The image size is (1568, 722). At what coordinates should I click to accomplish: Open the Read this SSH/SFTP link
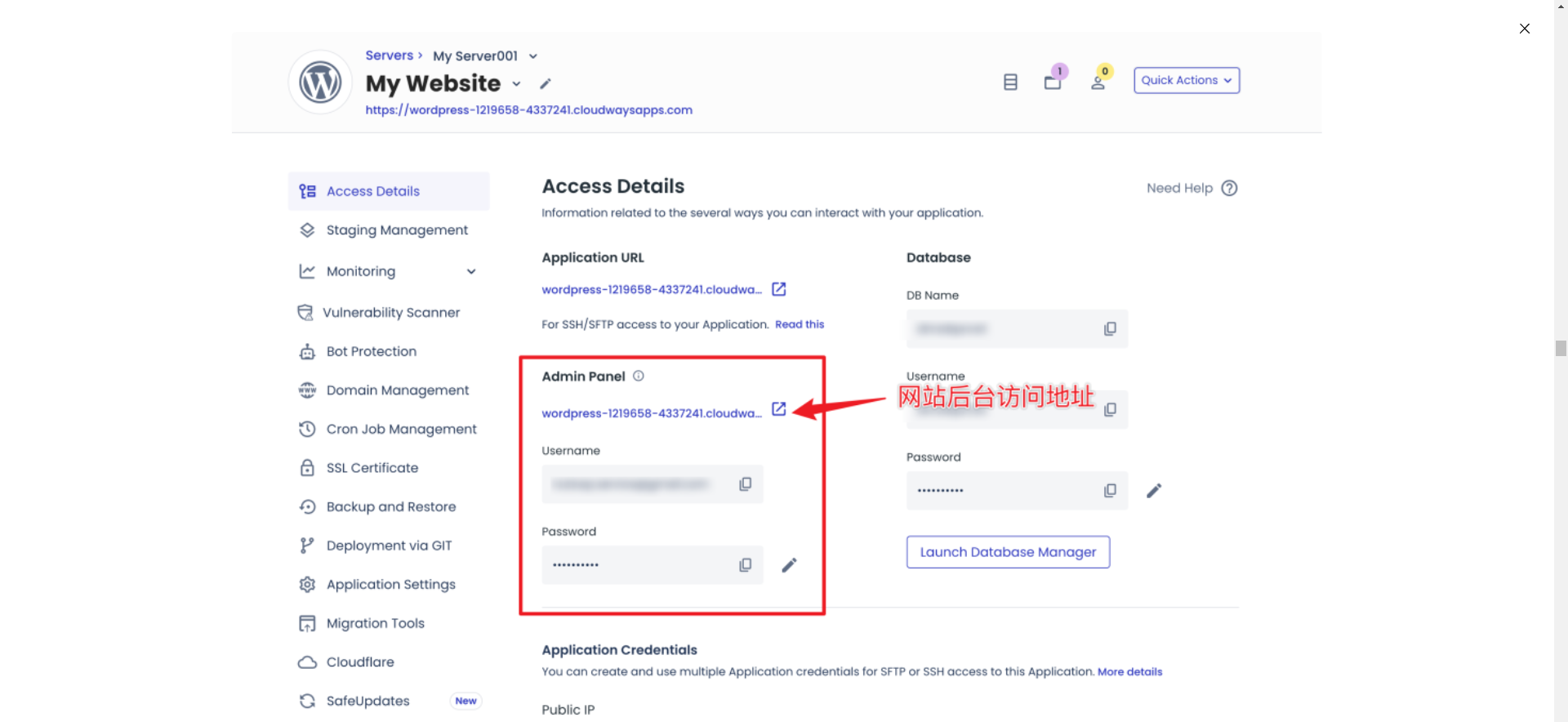800,324
